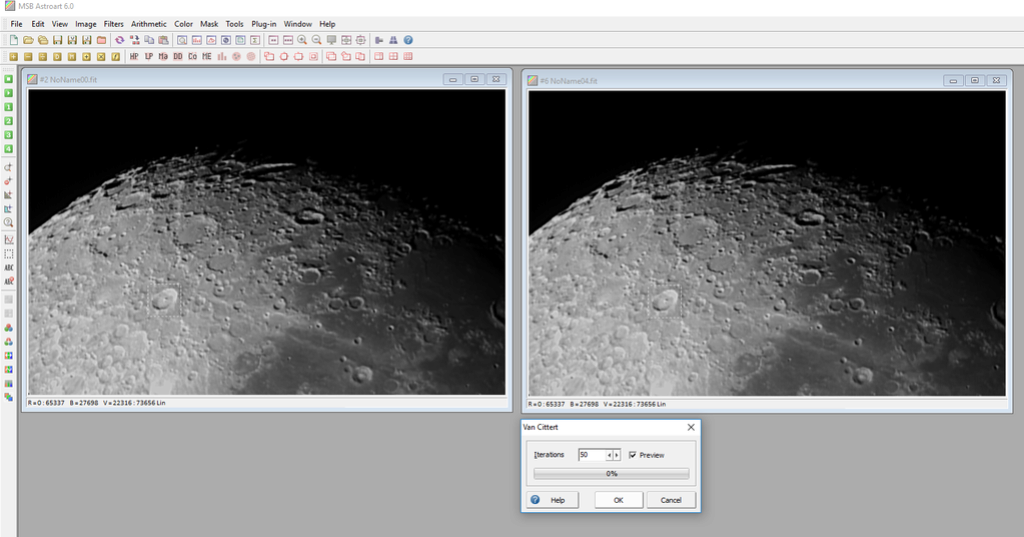
Task: Click the ABC text annotation sidebar icon
Action: coord(8,268)
